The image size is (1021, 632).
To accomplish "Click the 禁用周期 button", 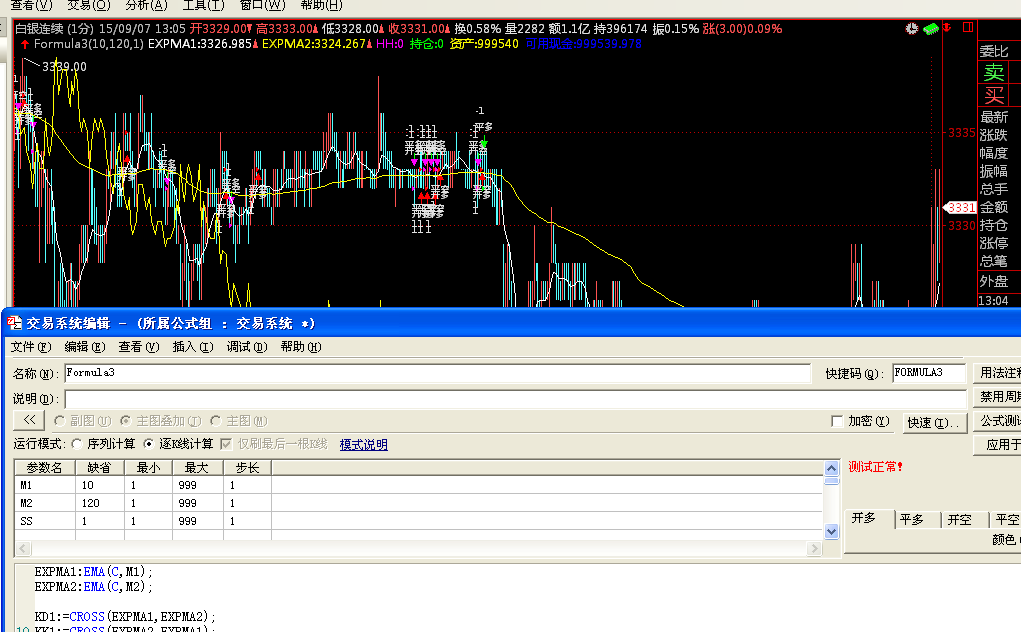I will pos(998,396).
